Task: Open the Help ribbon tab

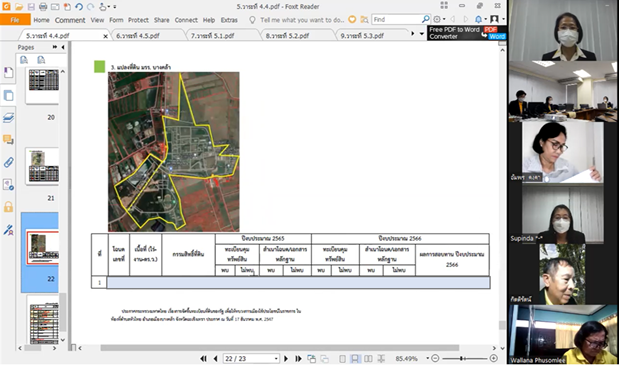Action: tap(209, 20)
